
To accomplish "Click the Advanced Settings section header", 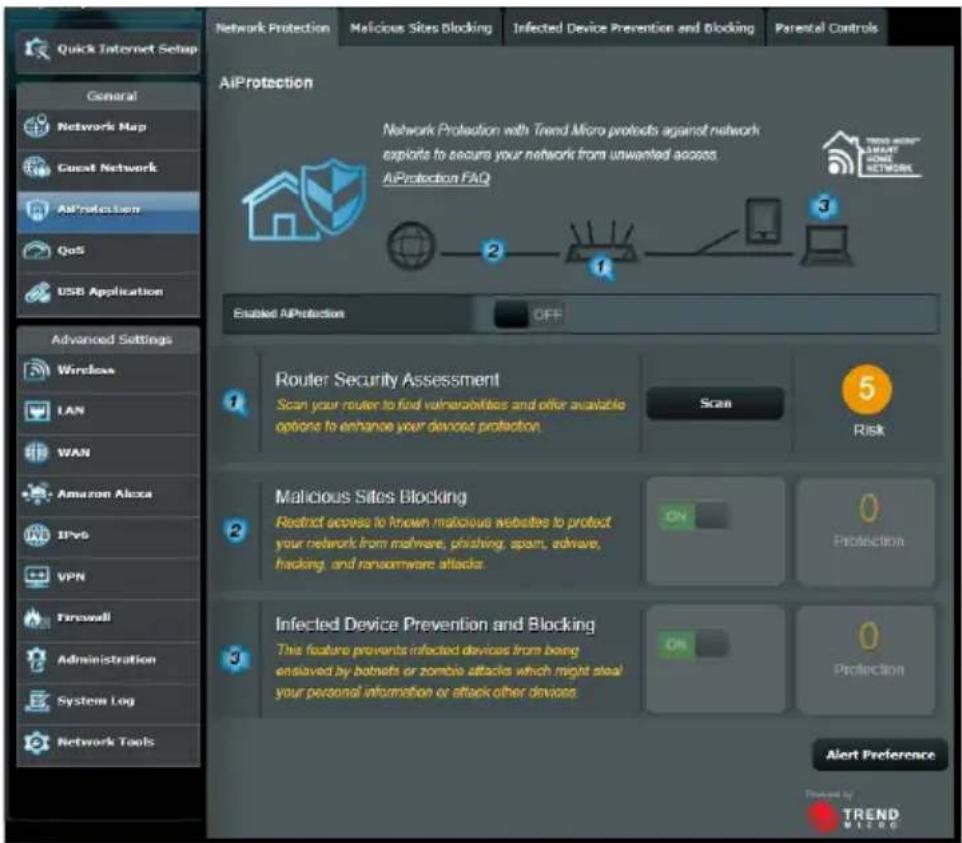I will pos(111,339).
